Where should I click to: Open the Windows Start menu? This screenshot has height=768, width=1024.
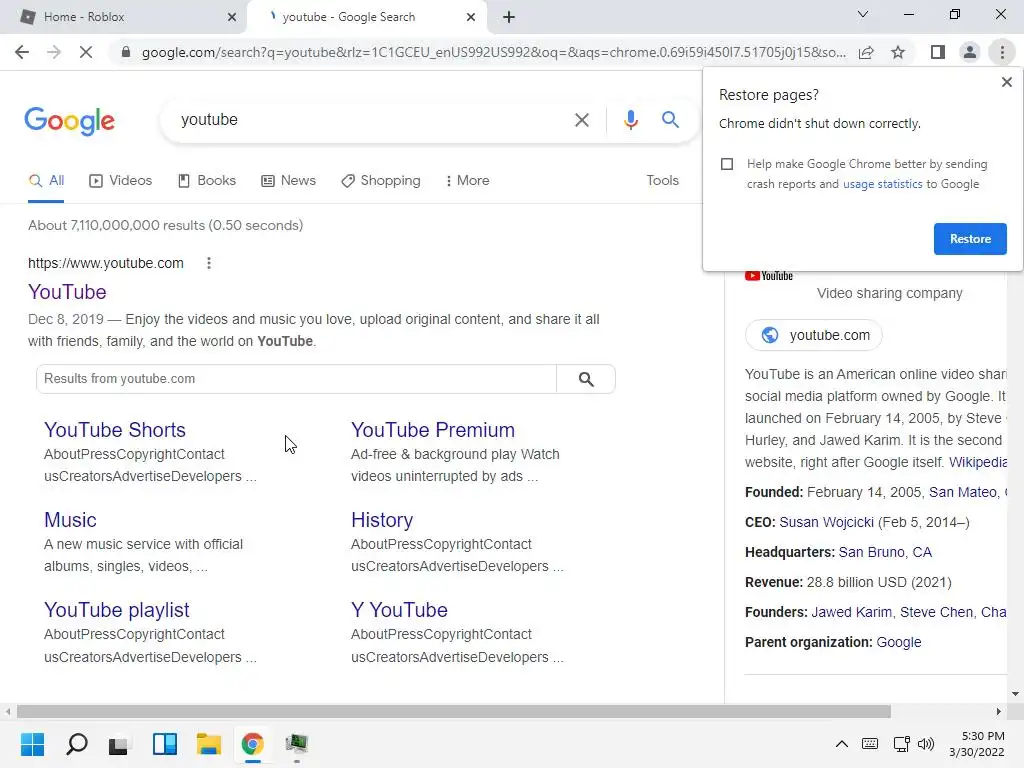[x=32, y=744]
